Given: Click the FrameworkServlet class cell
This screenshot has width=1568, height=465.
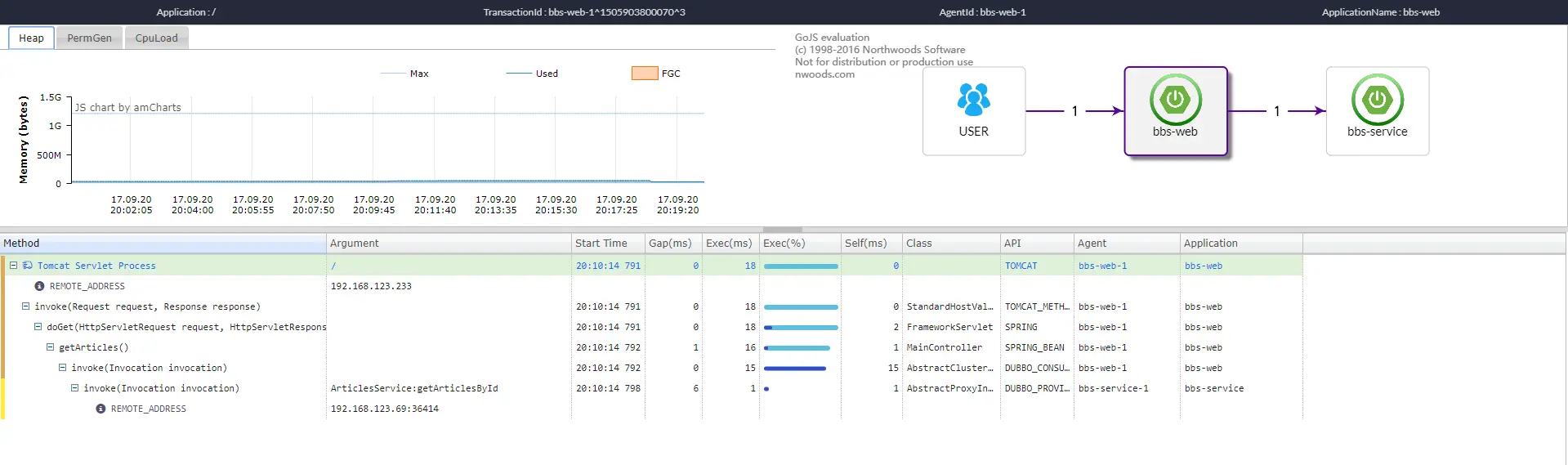Looking at the screenshot, I should coord(949,327).
